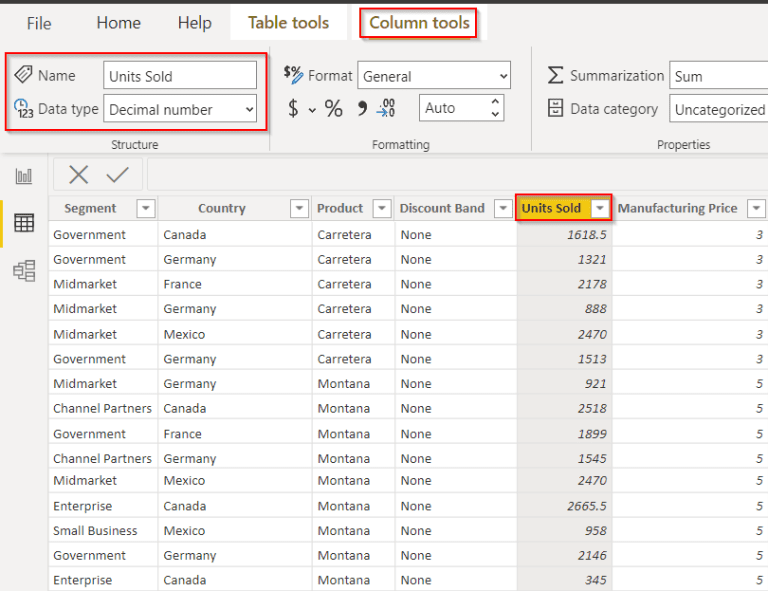Click Units Sold cell 2146
768x591 pixels.
pyautogui.click(x=565, y=555)
